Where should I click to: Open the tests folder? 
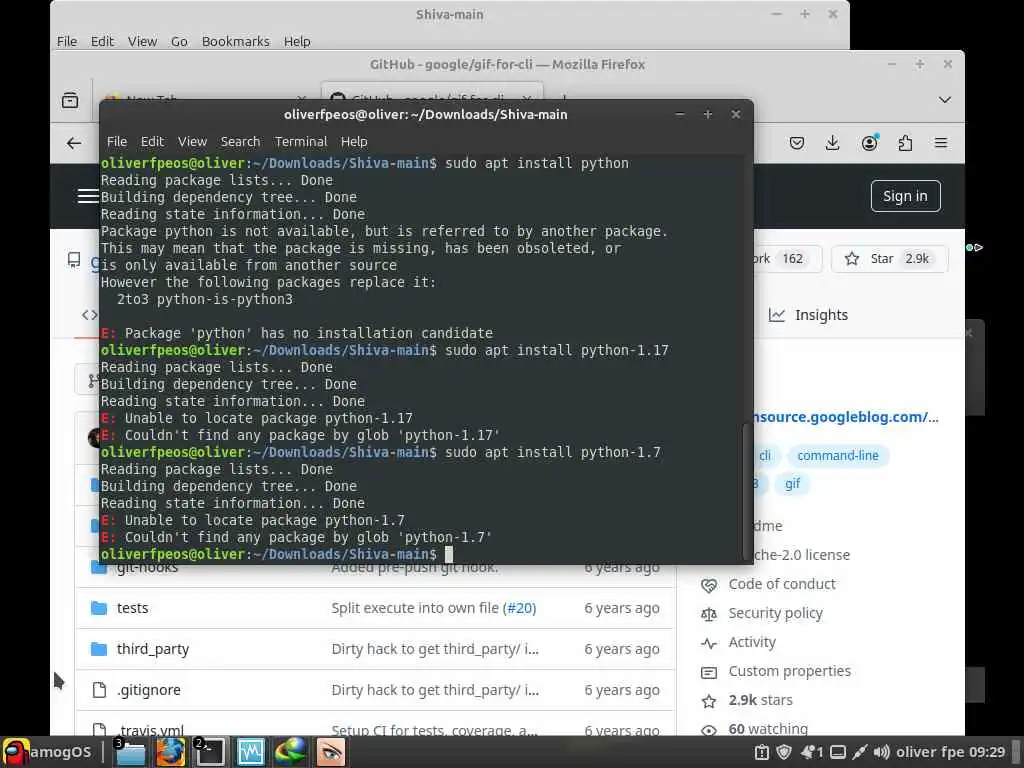point(133,608)
